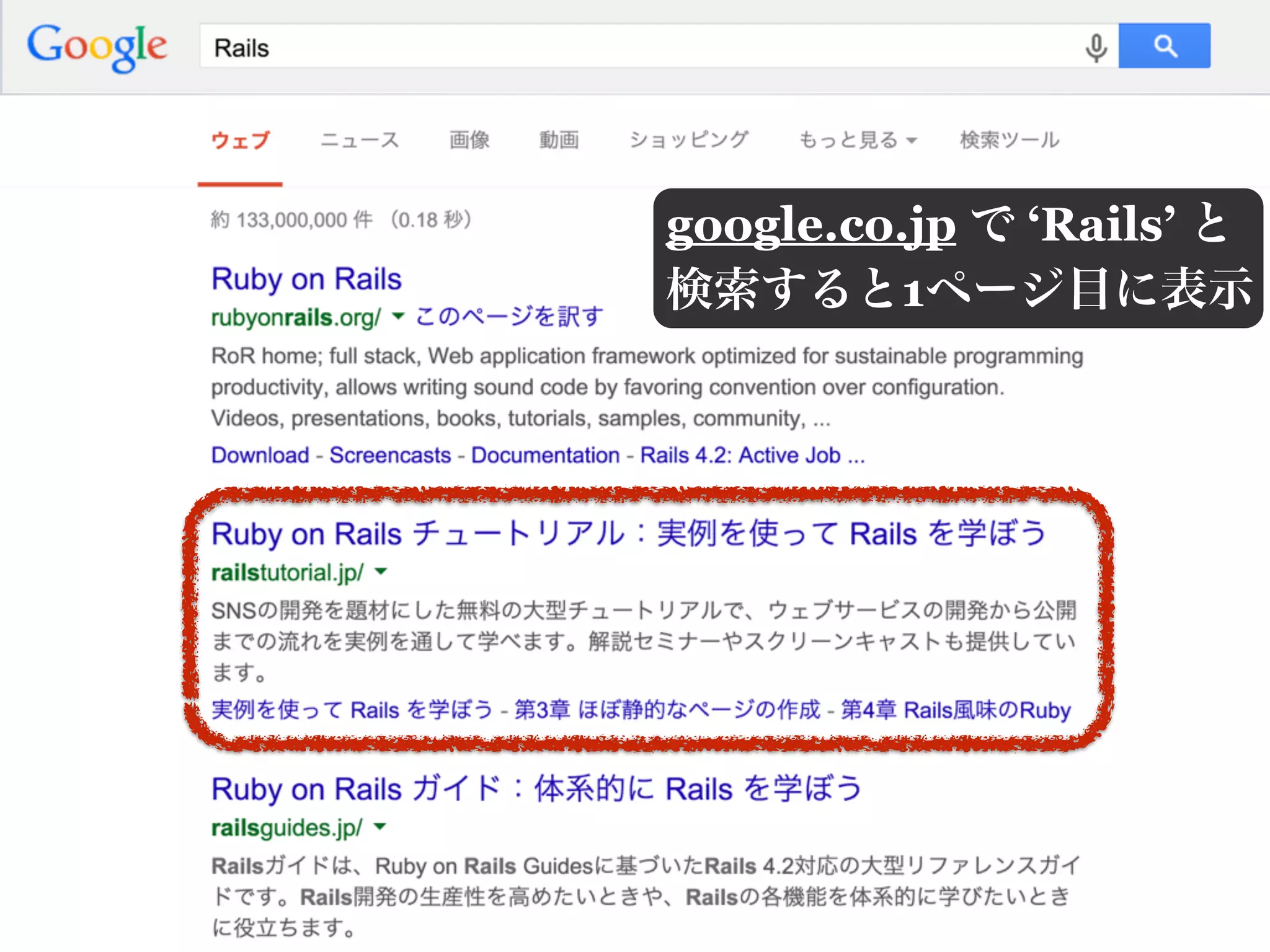Open the Documentation sitelink
This screenshot has height=952, width=1270.
click(x=546, y=456)
